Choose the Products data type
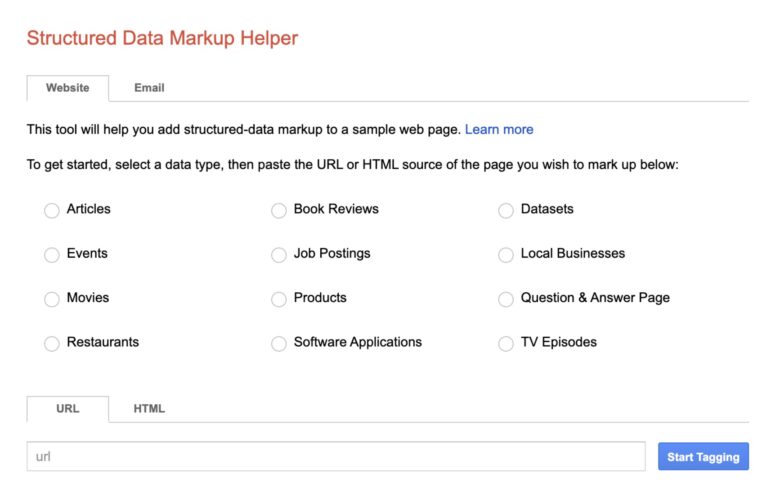Screen dimensions: 780x500 tap(279, 299)
